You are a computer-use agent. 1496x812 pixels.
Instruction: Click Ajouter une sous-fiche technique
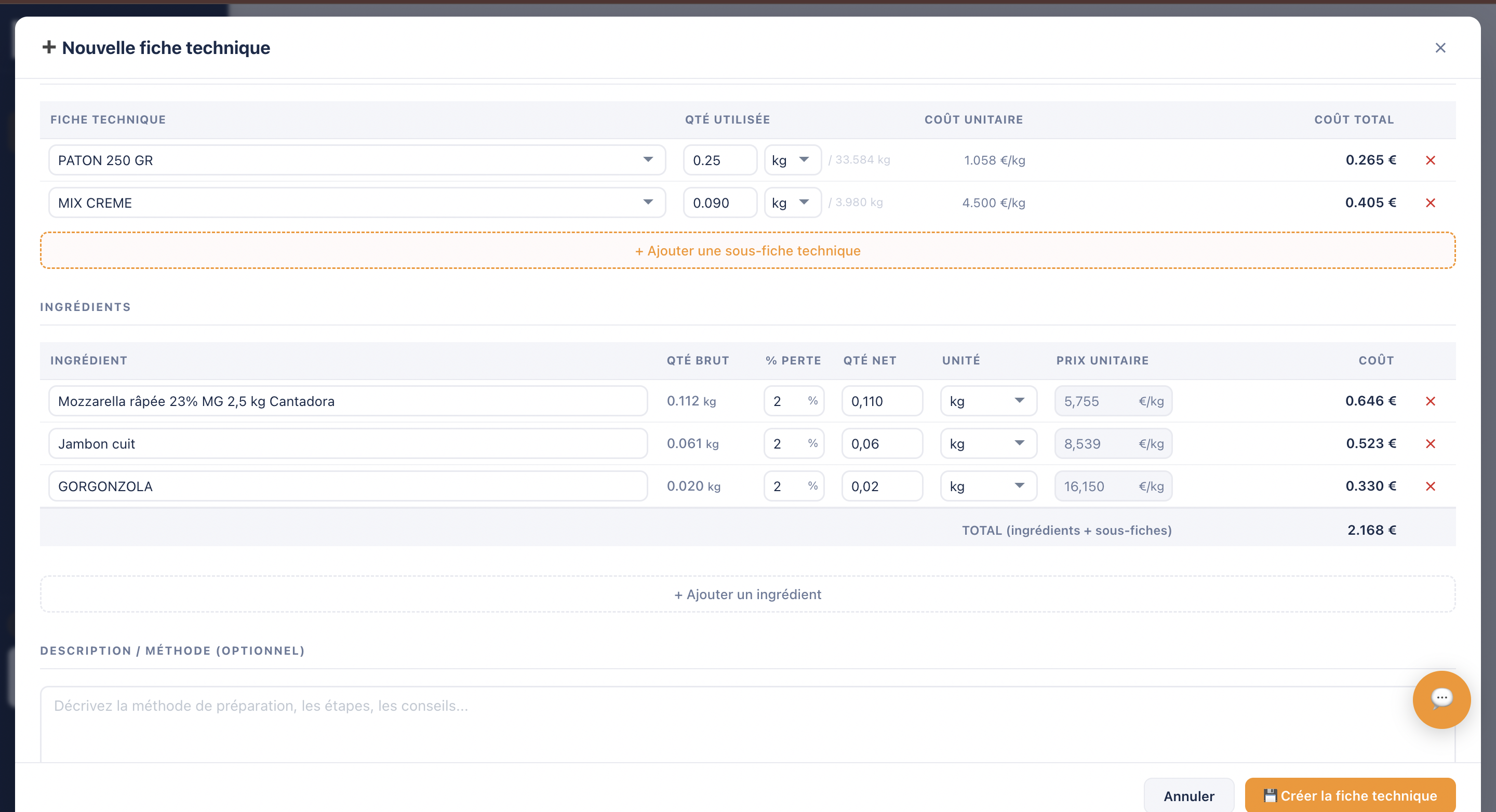(747, 250)
